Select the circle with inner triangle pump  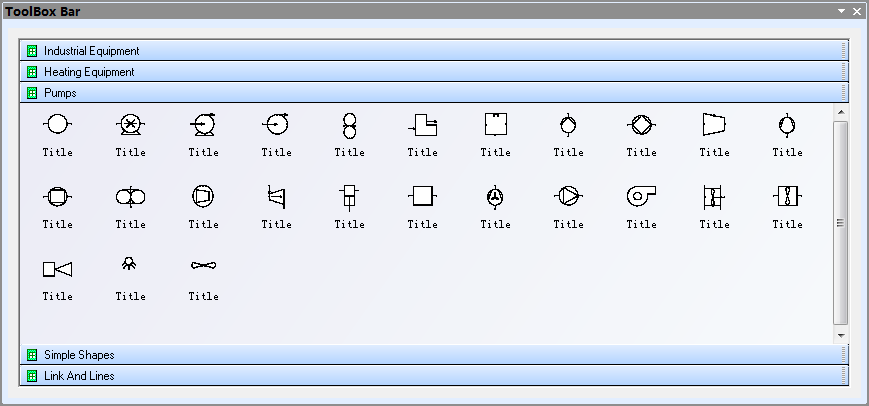coord(568,196)
